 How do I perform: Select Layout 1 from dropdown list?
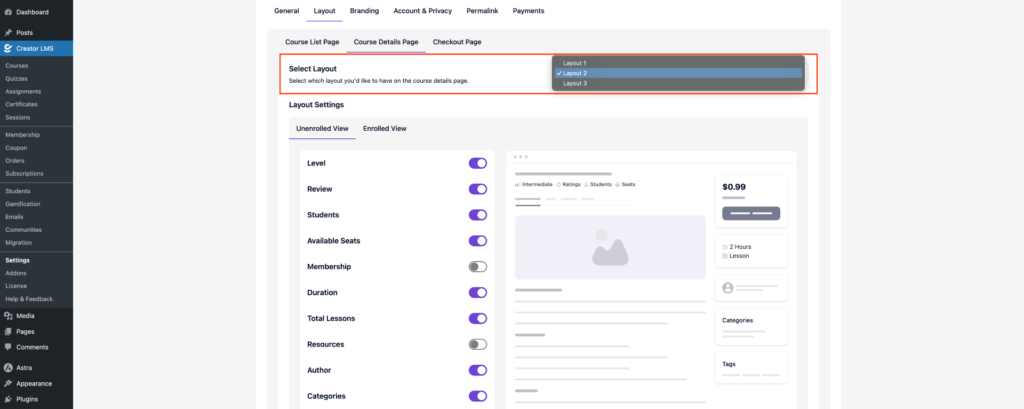point(575,62)
